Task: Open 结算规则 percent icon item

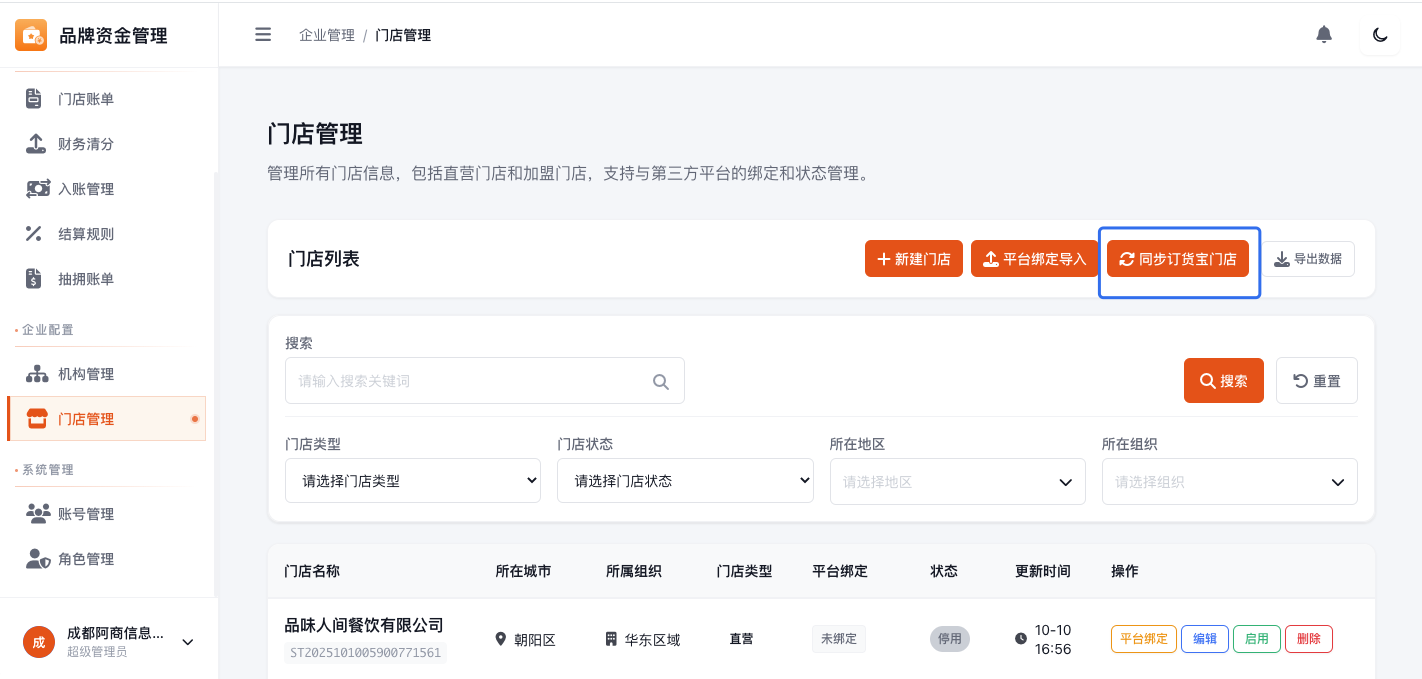Action: 85,234
